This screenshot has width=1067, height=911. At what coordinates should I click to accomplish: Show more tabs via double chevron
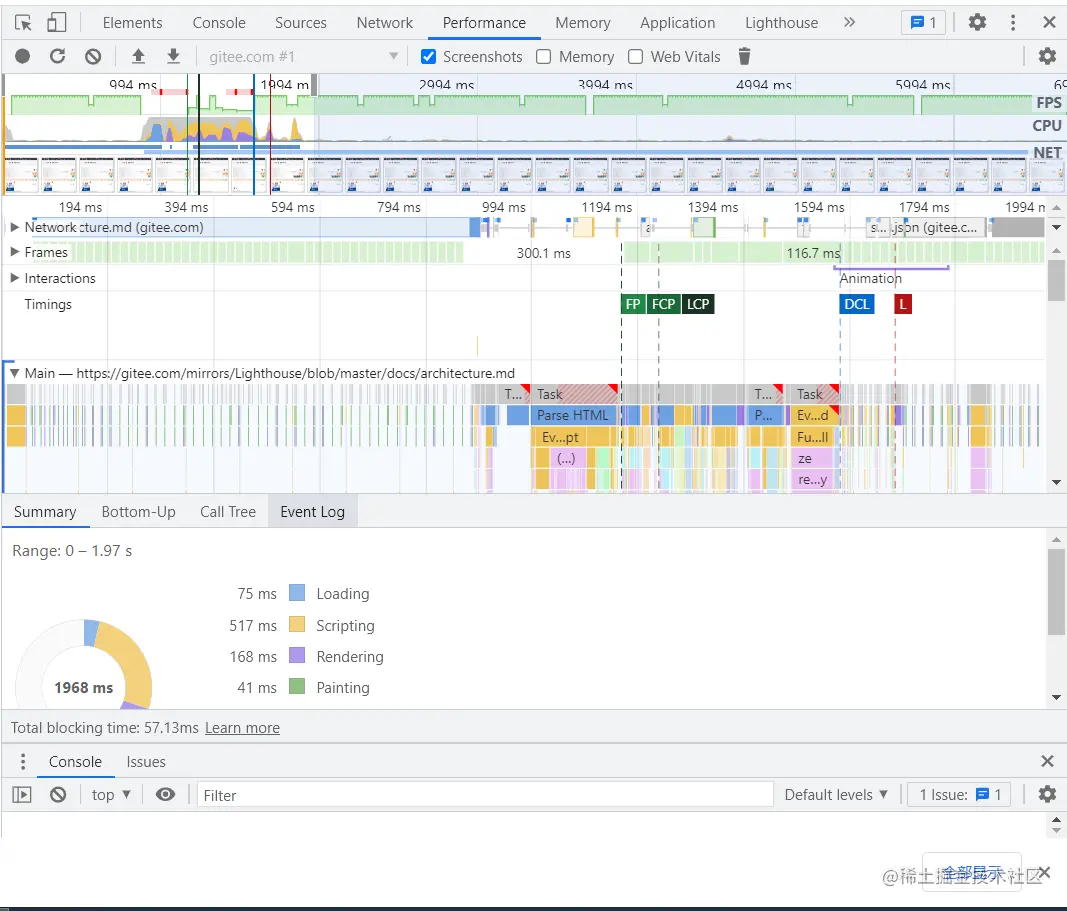[849, 22]
